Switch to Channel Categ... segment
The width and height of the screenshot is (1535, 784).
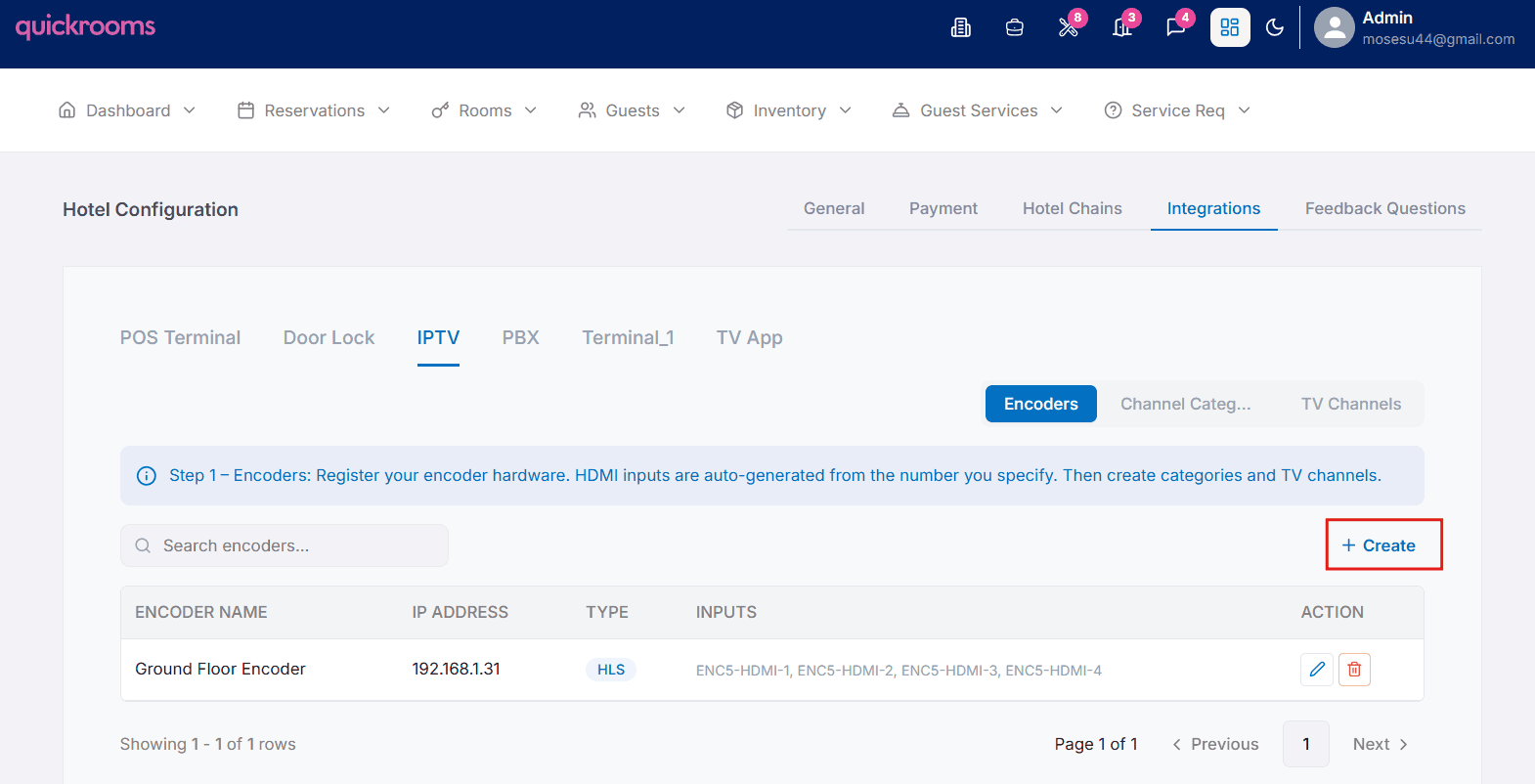coord(1186,404)
